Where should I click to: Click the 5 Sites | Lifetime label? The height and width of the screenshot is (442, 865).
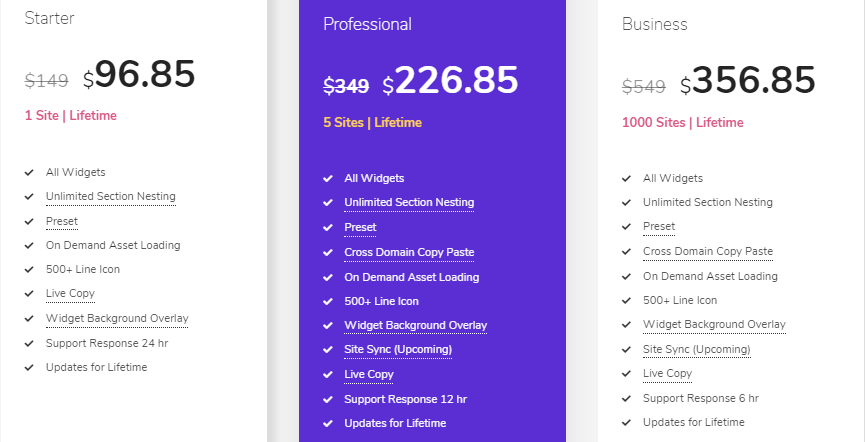coord(372,123)
